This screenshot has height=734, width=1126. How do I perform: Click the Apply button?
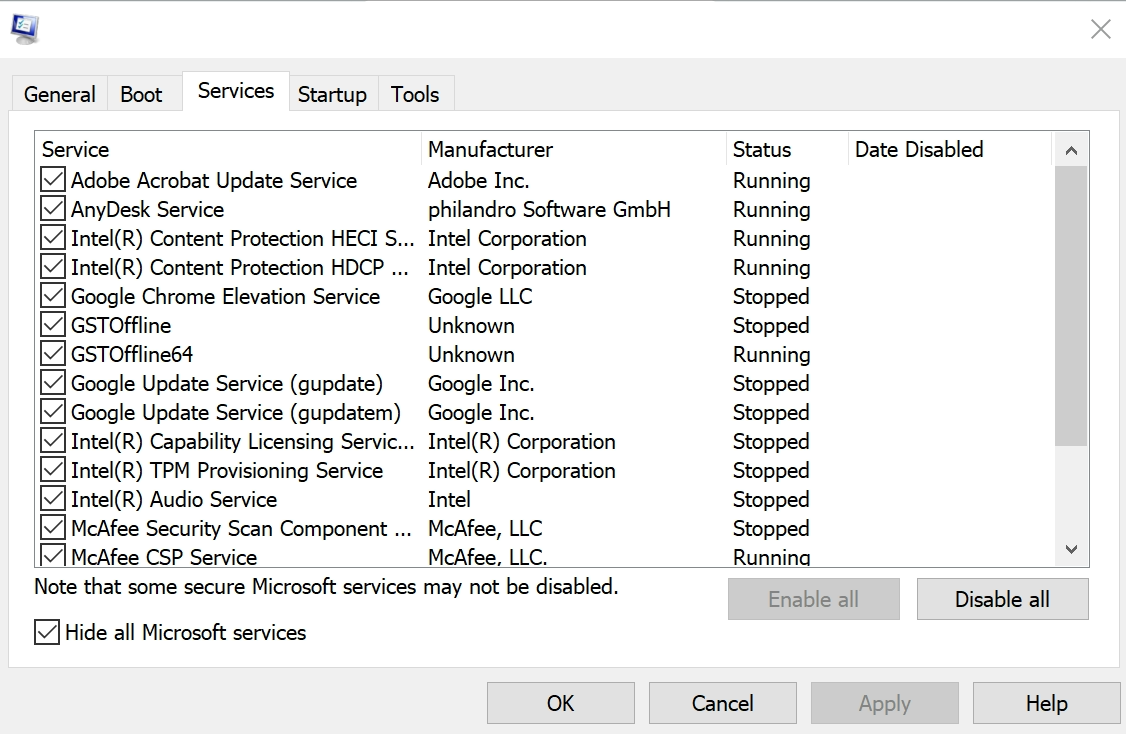[885, 703]
